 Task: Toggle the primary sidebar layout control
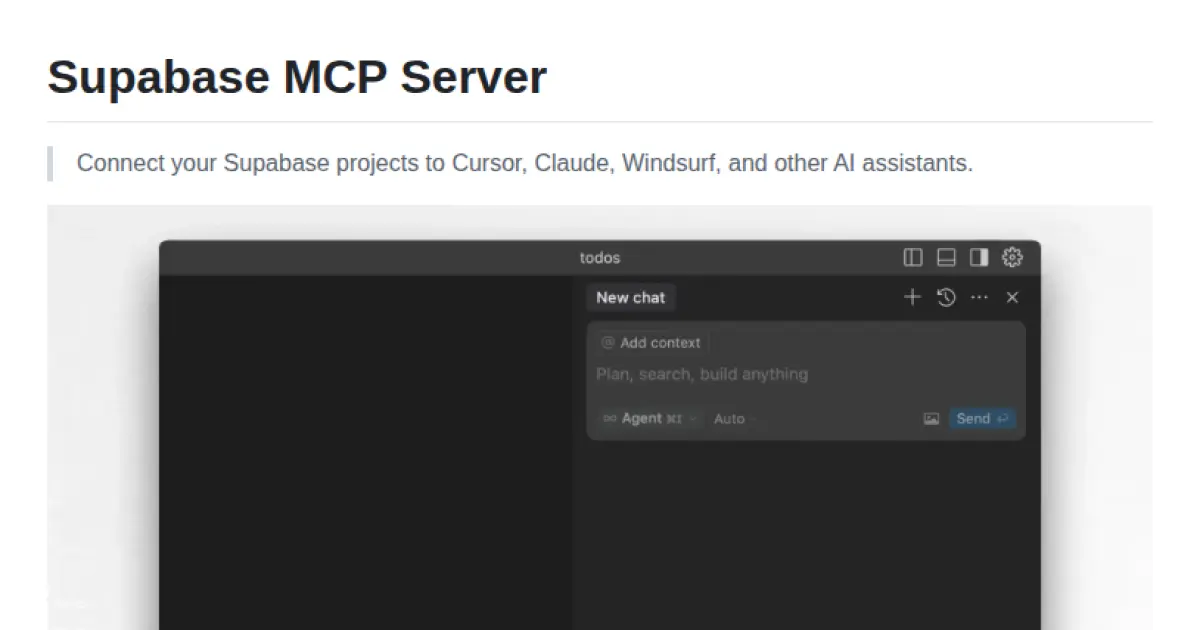912,257
